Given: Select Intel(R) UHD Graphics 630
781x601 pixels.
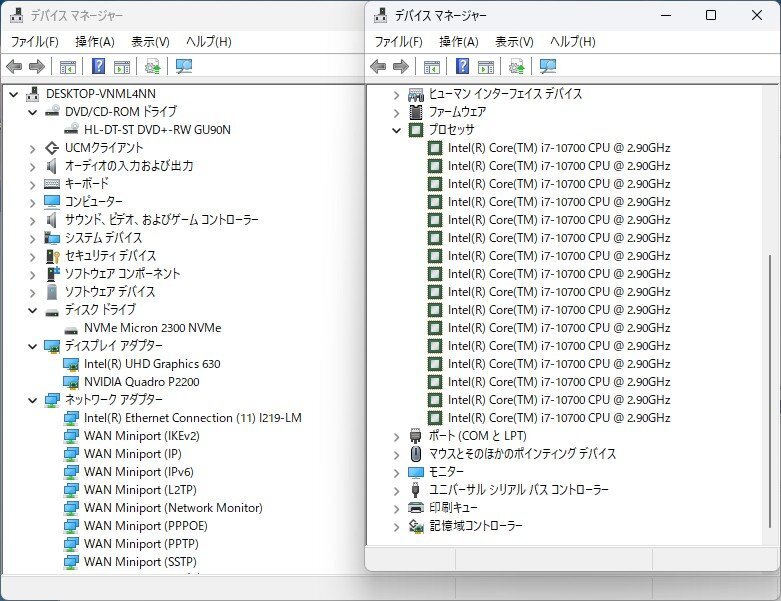Looking at the screenshot, I should pos(152,364).
